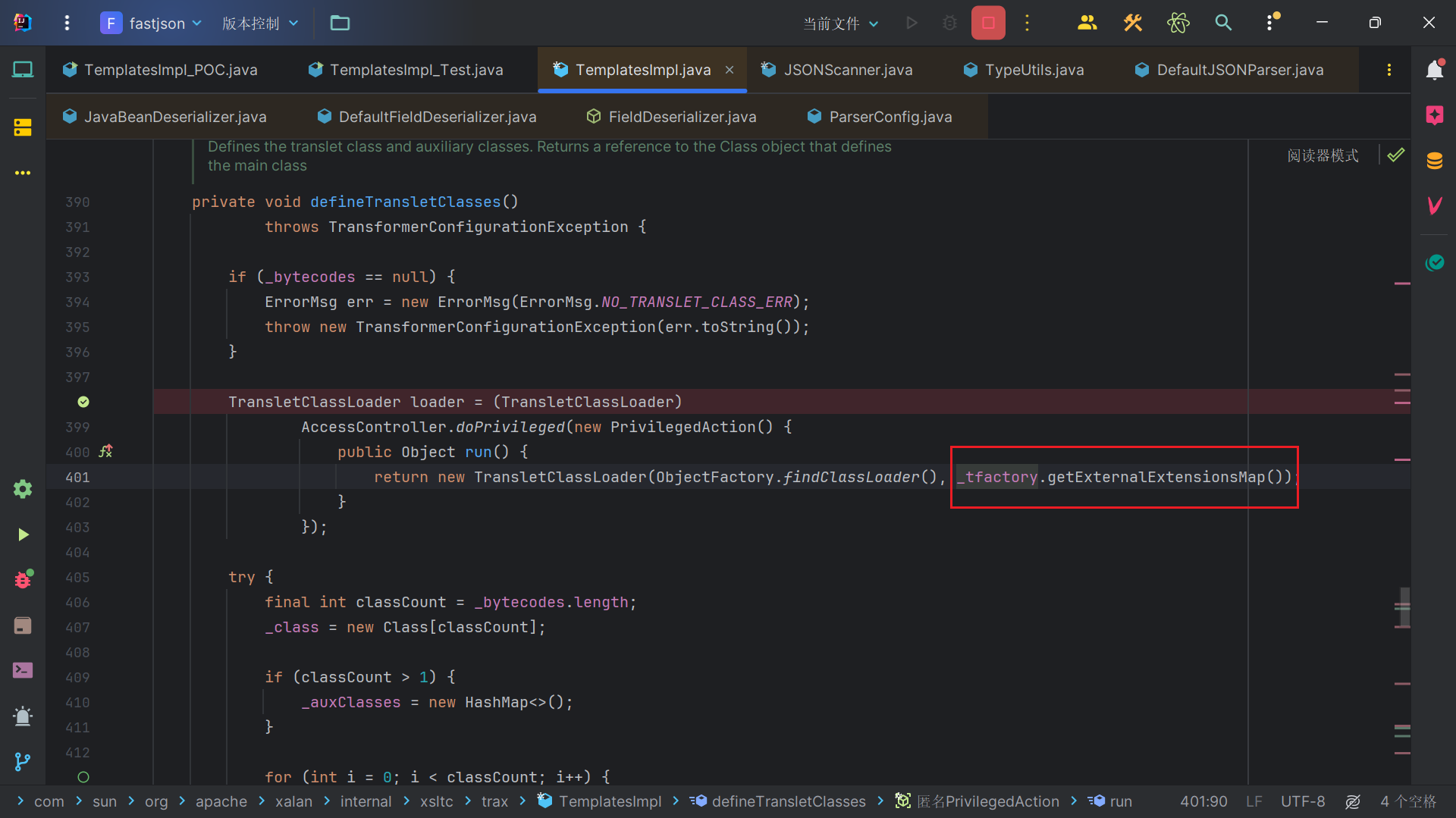Select breadcrumb 'run' in navigation bar
Screen dimensions: 1456x818
(x=1110, y=801)
